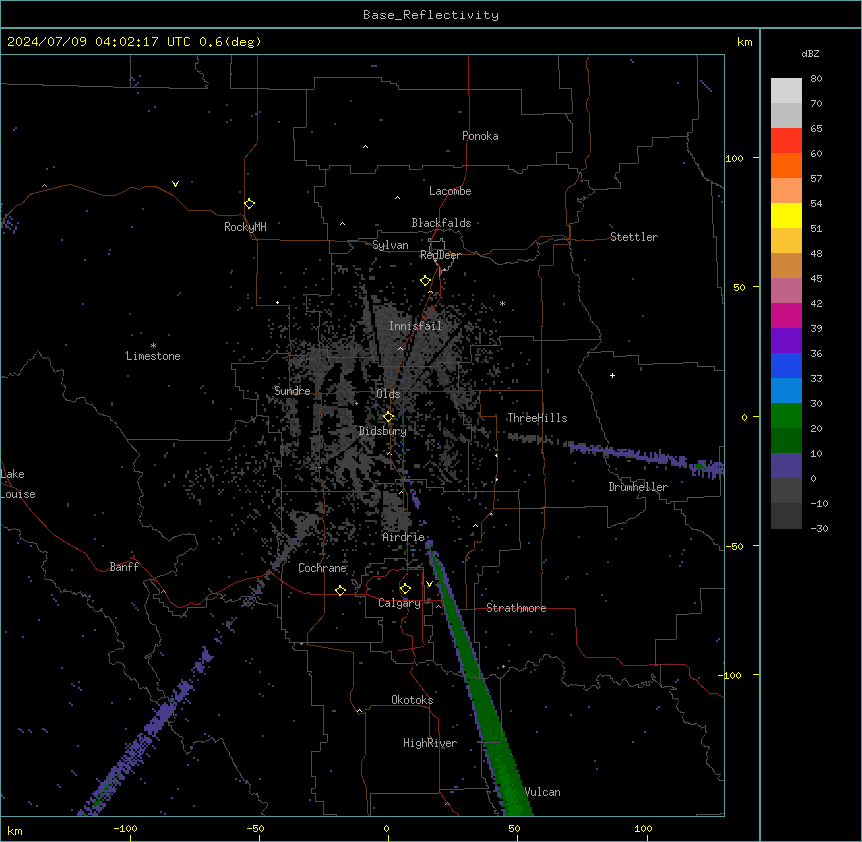Click the Olds label
Screen dimensions: 862x842
[388, 394]
